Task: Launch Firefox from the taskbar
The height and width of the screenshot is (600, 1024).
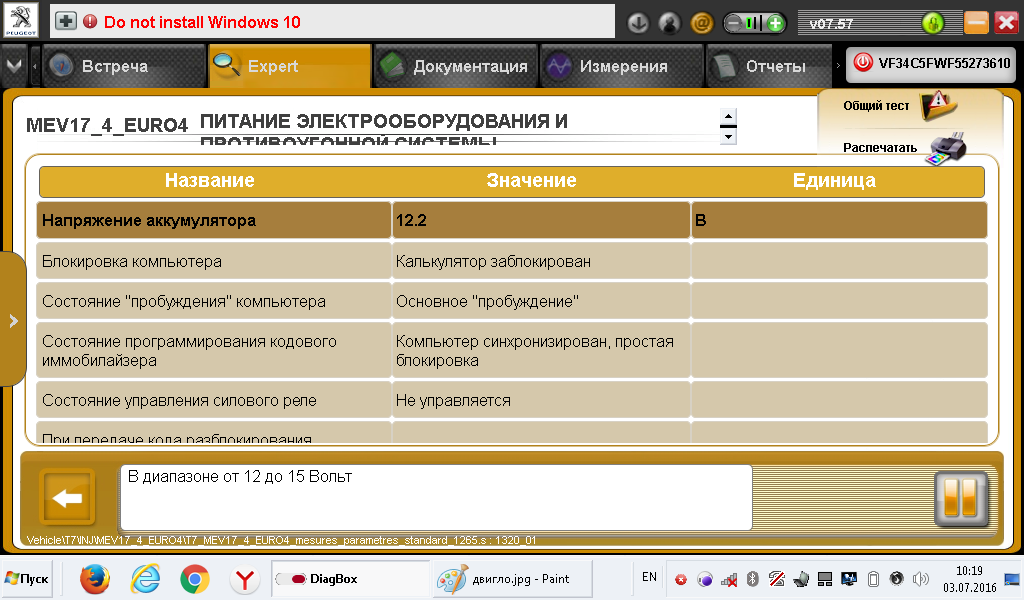Action: pos(95,579)
